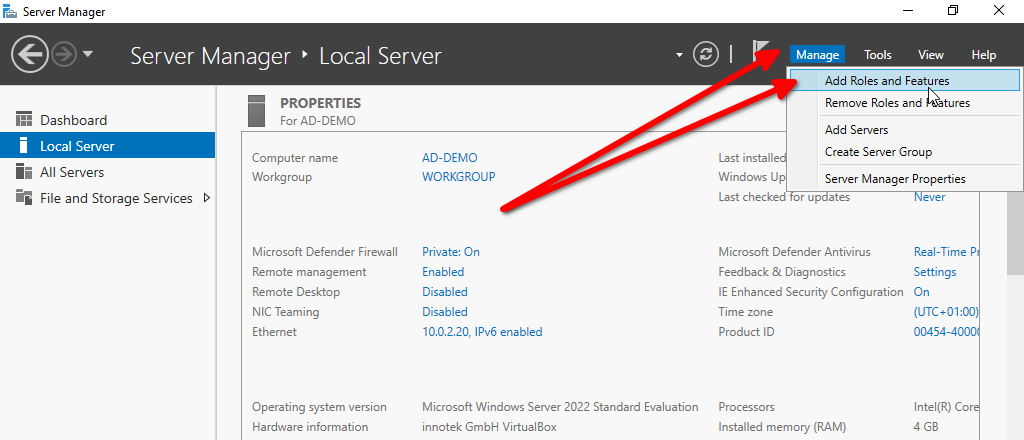Select the Dashboard icon in sidebar
Screen dimensions: 1024x440
pos(24,120)
